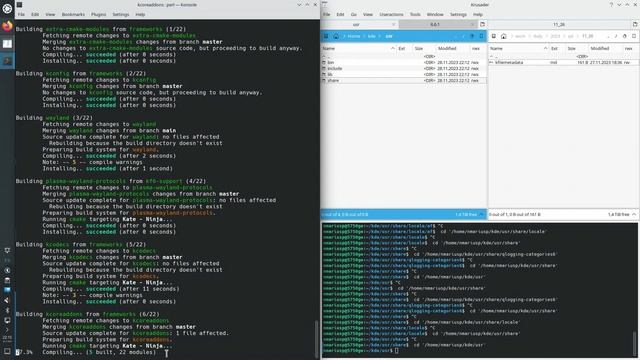Click in the Krusader embedded terminal prompt
The image size is (640, 360).
pyautogui.click(x=397, y=351)
